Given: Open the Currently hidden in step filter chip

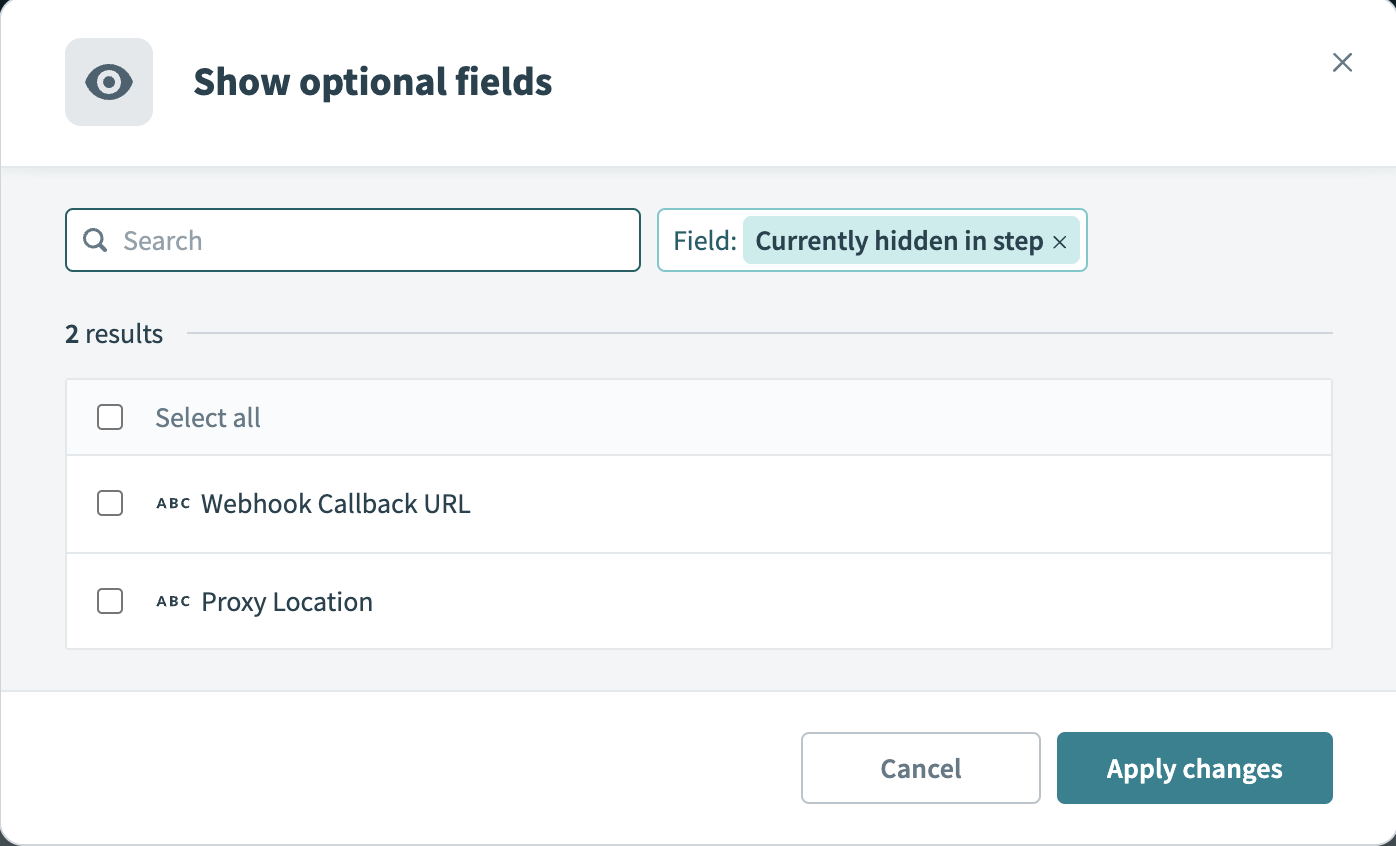Looking at the screenshot, I should tap(898, 241).
